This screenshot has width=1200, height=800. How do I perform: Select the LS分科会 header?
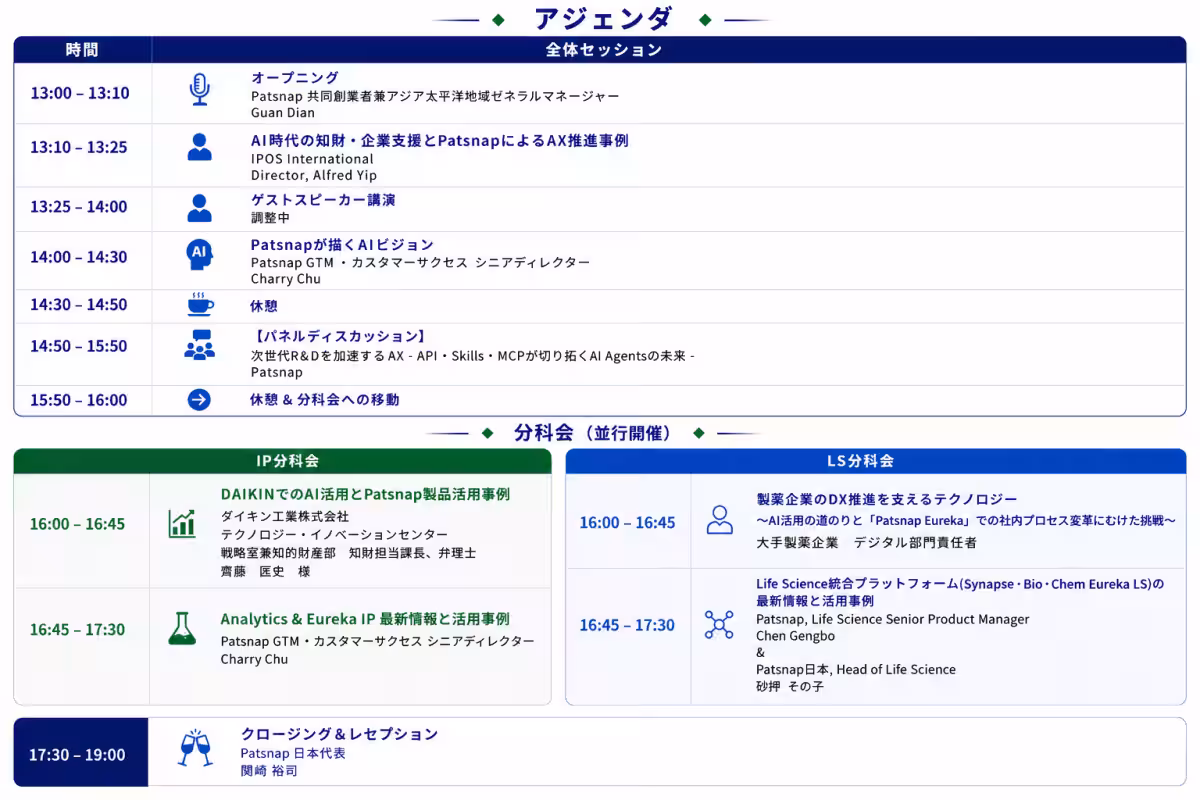[875, 461]
